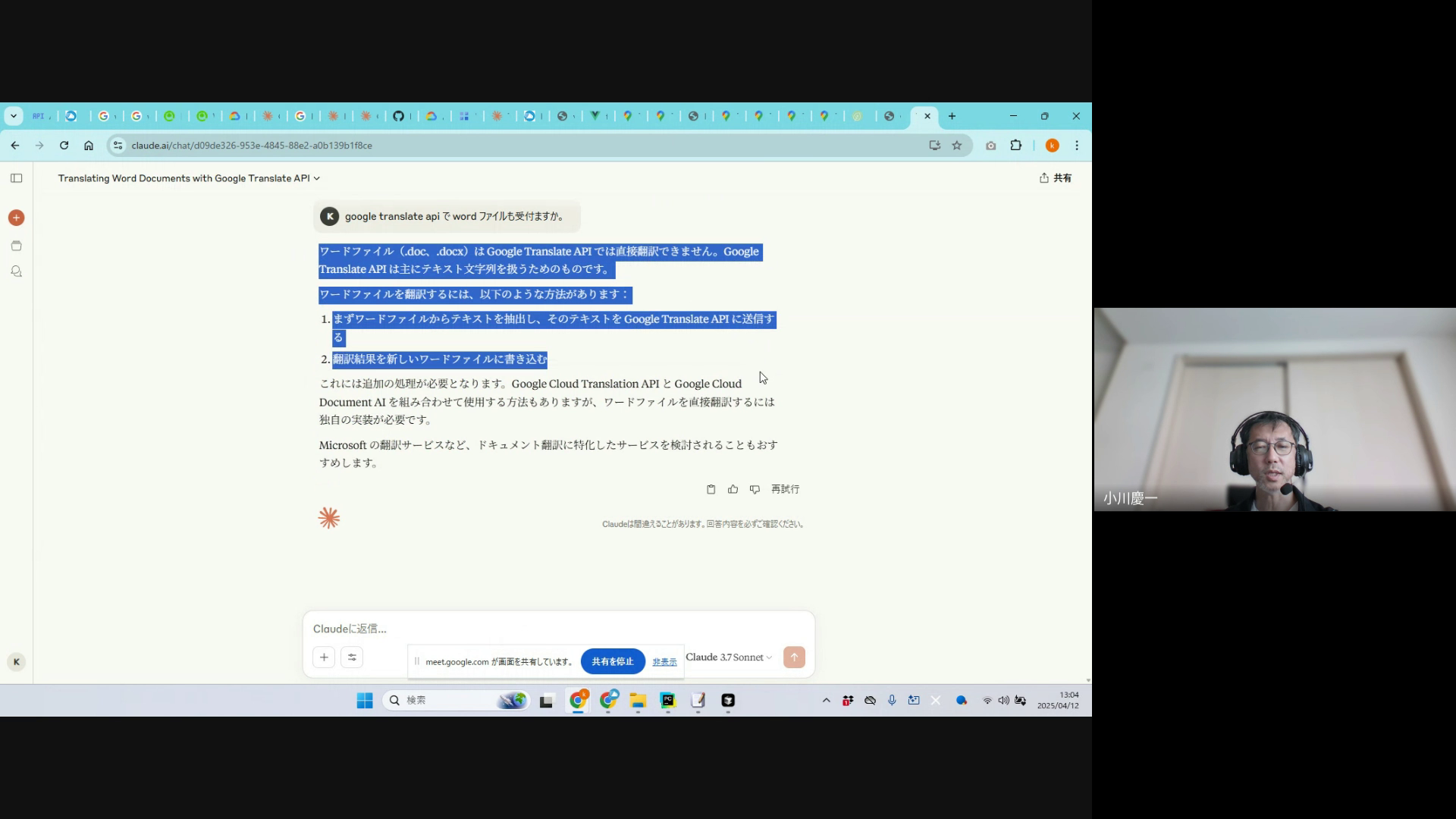The height and width of the screenshot is (819, 1456).
Task: Toggle the left sidebar panel
Action: coord(16,178)
